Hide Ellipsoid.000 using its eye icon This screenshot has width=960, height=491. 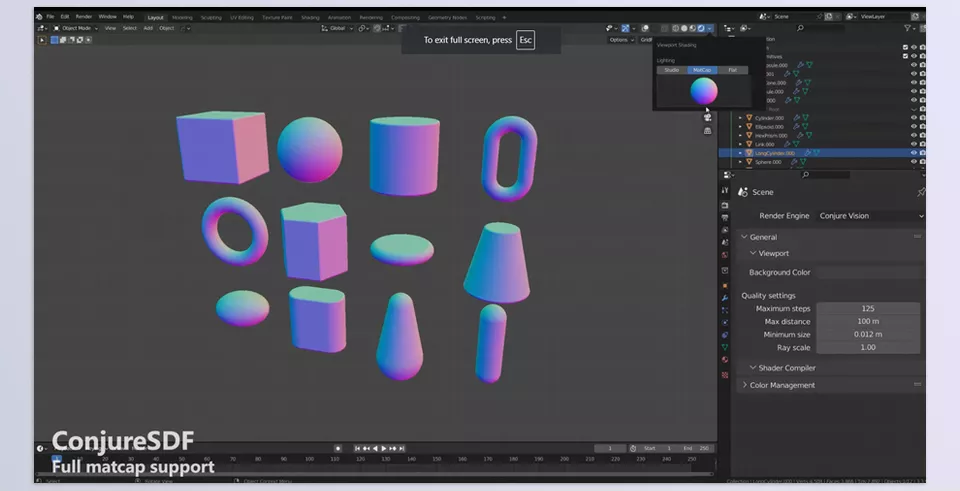pos(914,127)
